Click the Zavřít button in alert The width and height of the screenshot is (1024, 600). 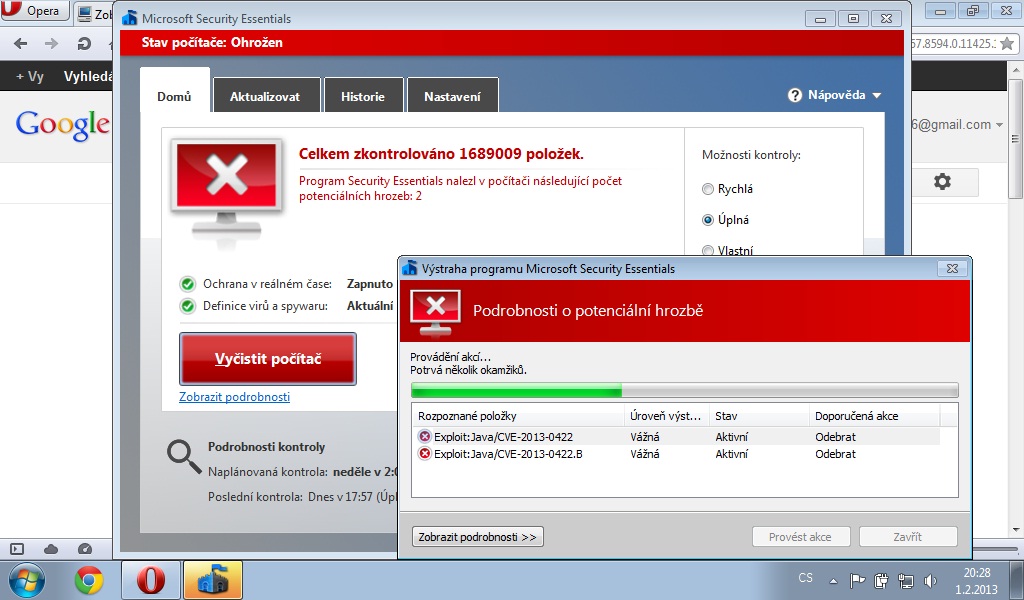(x=908, y=537)
